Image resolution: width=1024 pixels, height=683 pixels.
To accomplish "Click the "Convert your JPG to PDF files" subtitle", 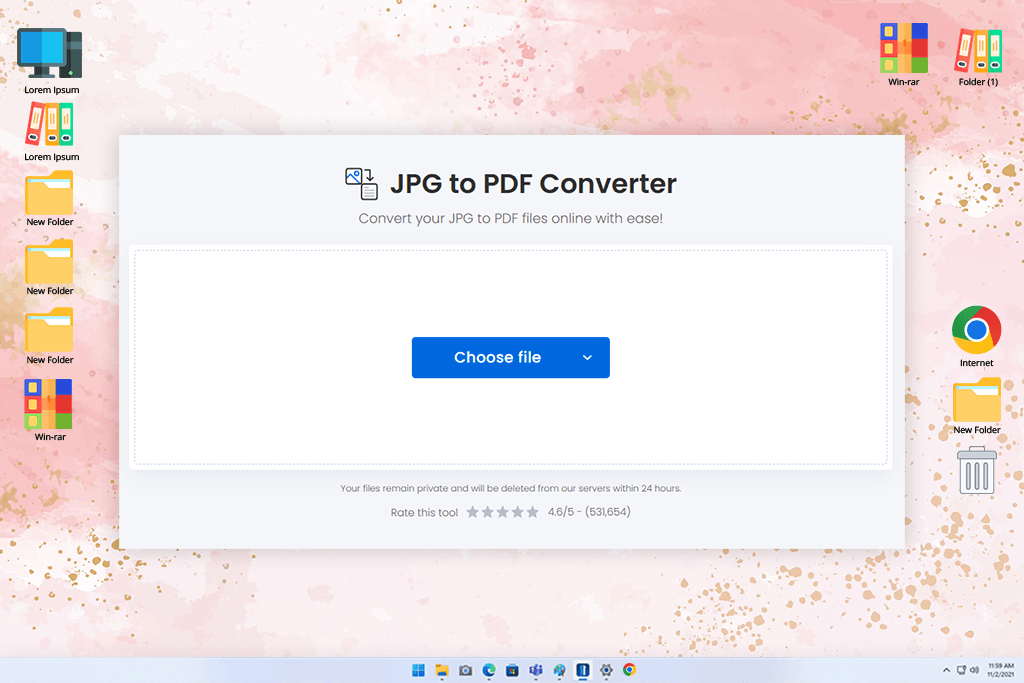I will pyautogui.click(x=510, y=218).
